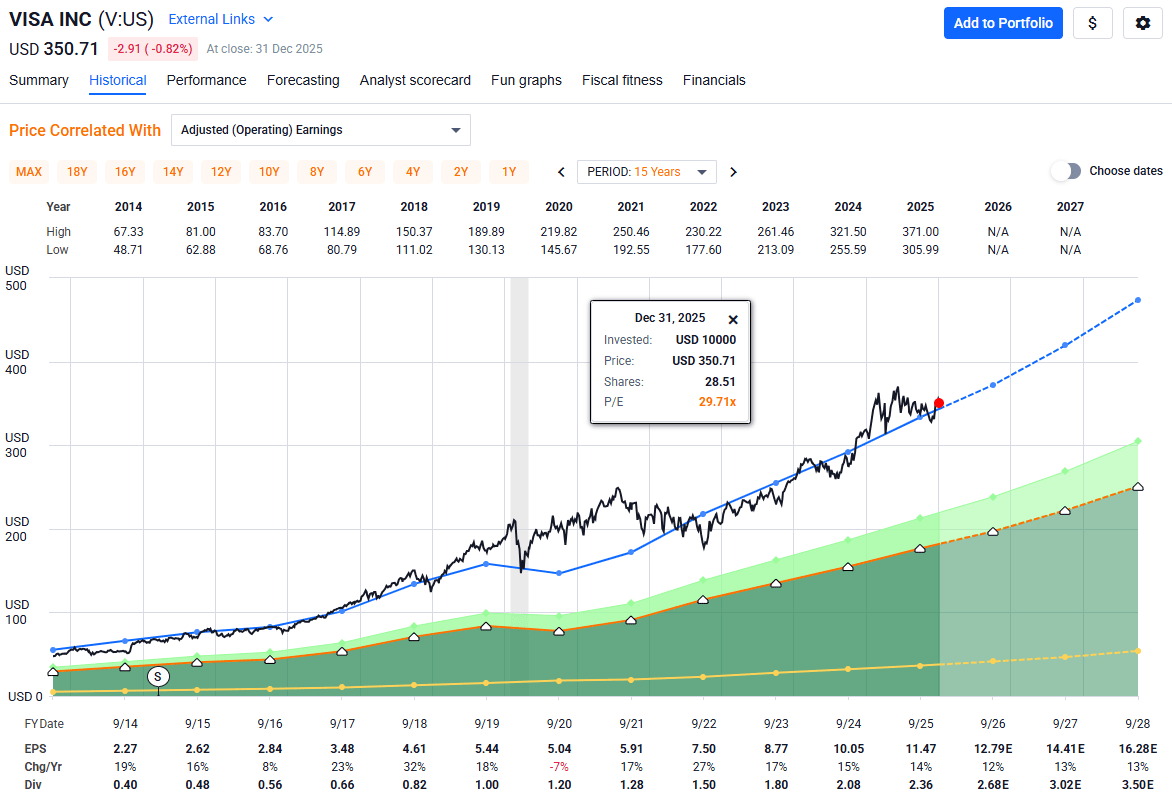Viewport: 1172px width, 798px height.
Task: Click the red marker on the price chart
Action: (938, 402)
